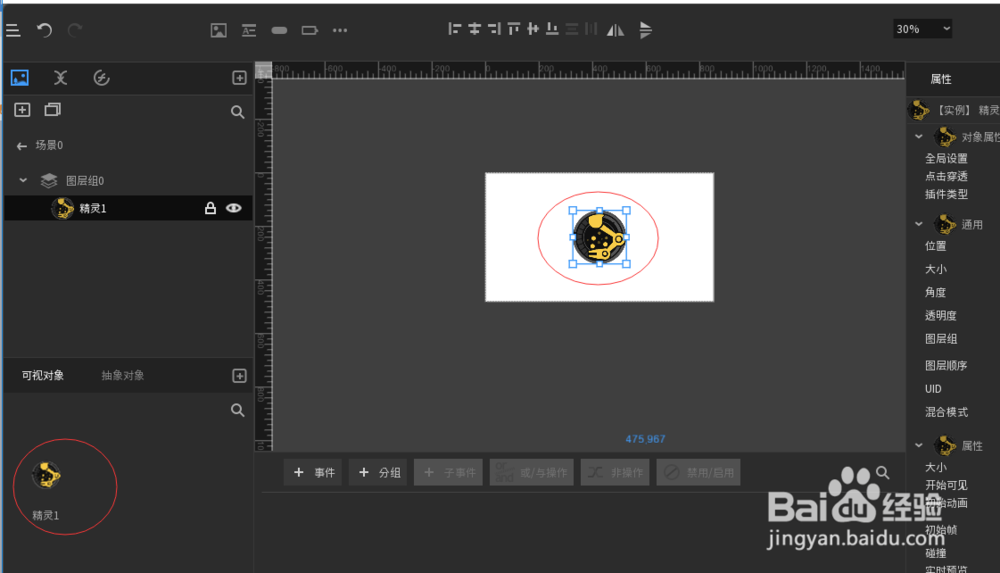Duplicate layer using stacked squares icon
The height and width of the screenshot is (573, 1000).
click(x=53, y=110)
